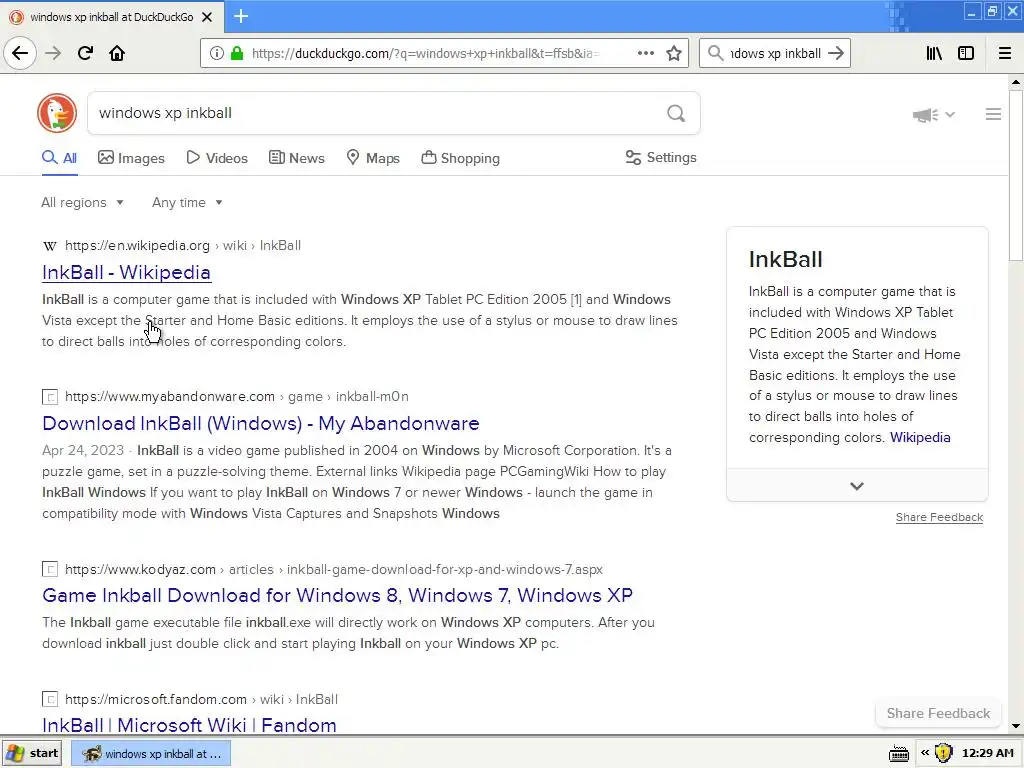
Task: Click the myabandonware result favicon
Action: 50,397
